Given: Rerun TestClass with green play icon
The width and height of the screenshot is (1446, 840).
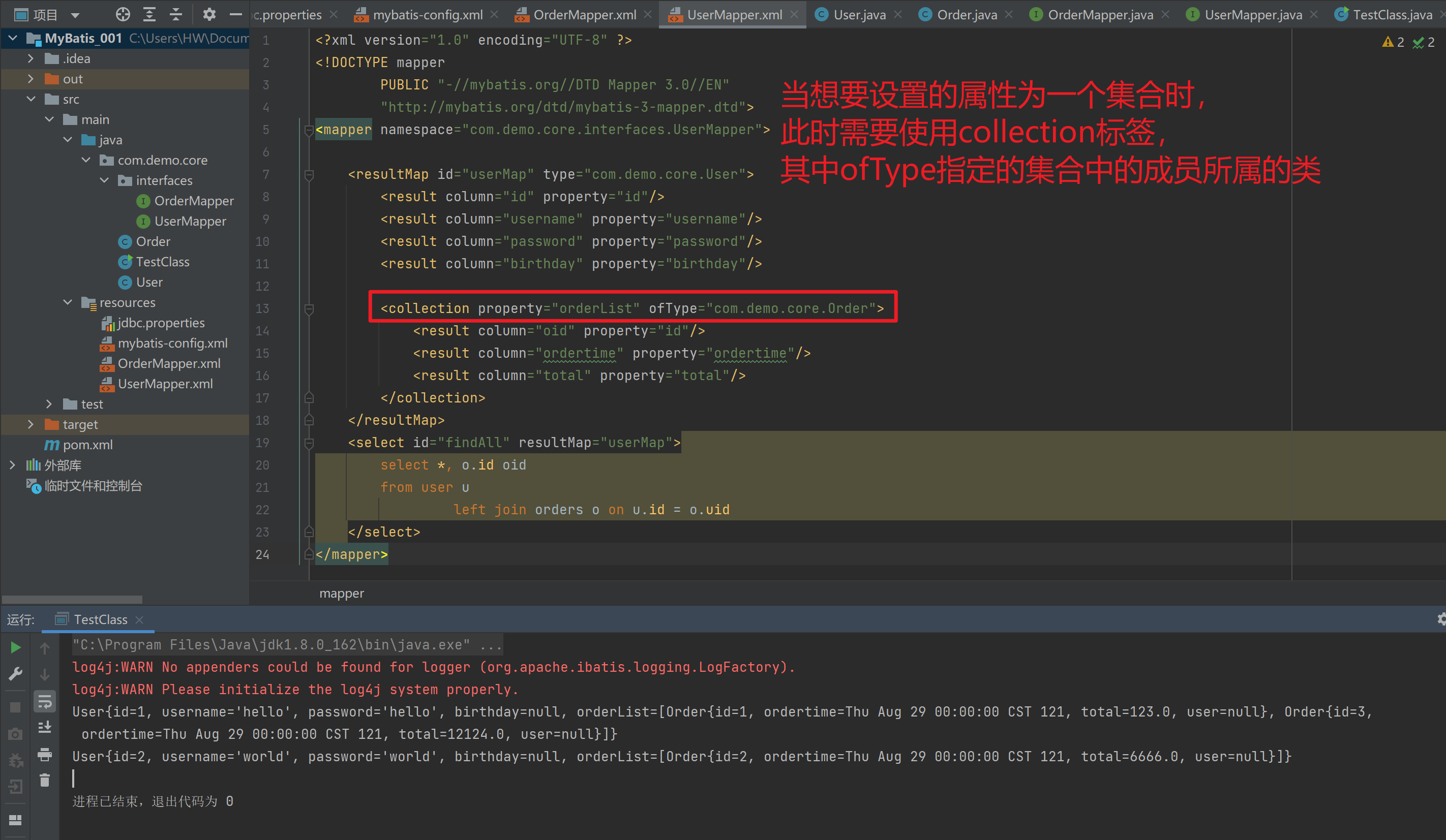Looking at the screenshot, I should point(15,648).
